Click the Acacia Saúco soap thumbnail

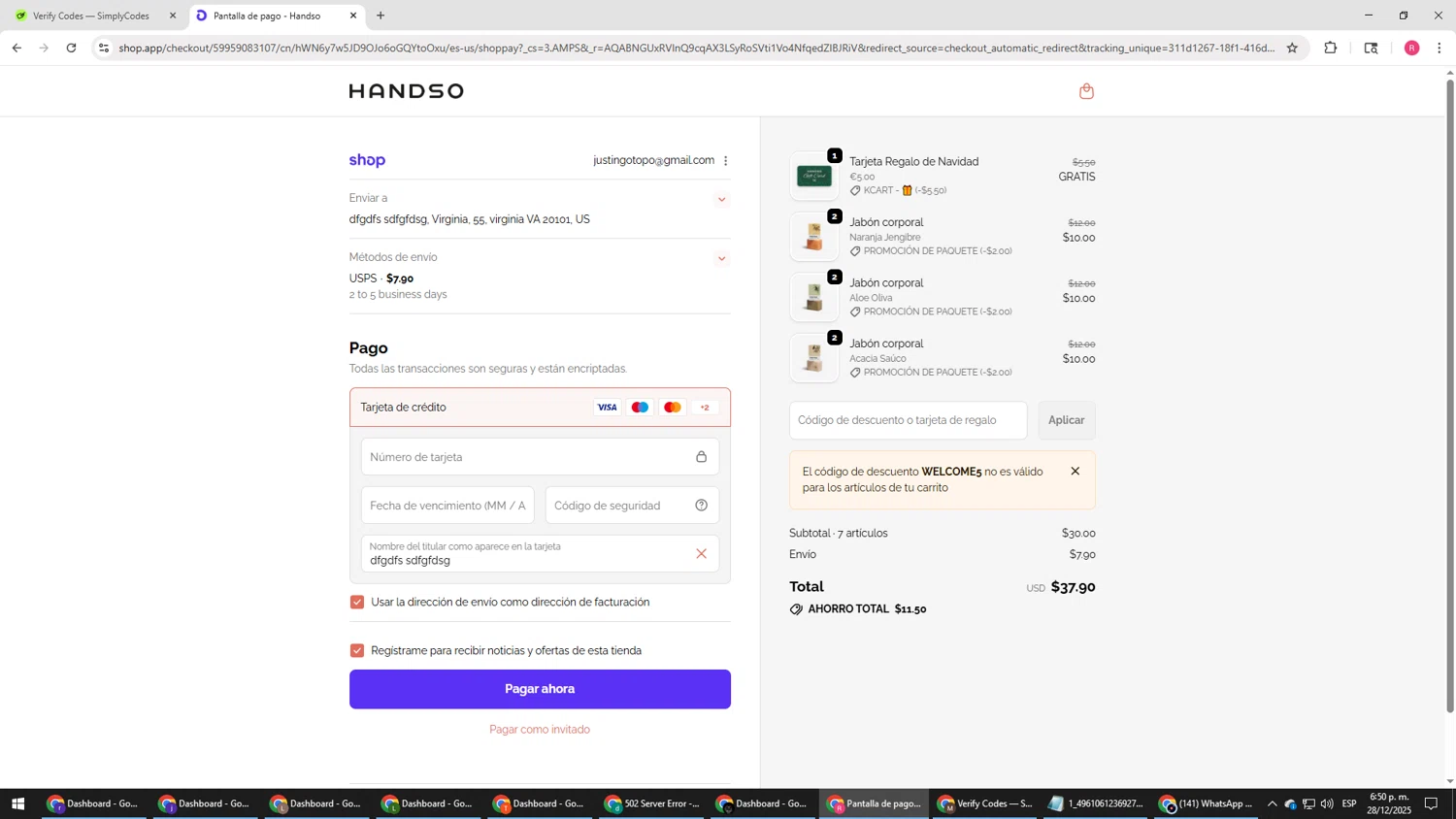tap(813, 358)
